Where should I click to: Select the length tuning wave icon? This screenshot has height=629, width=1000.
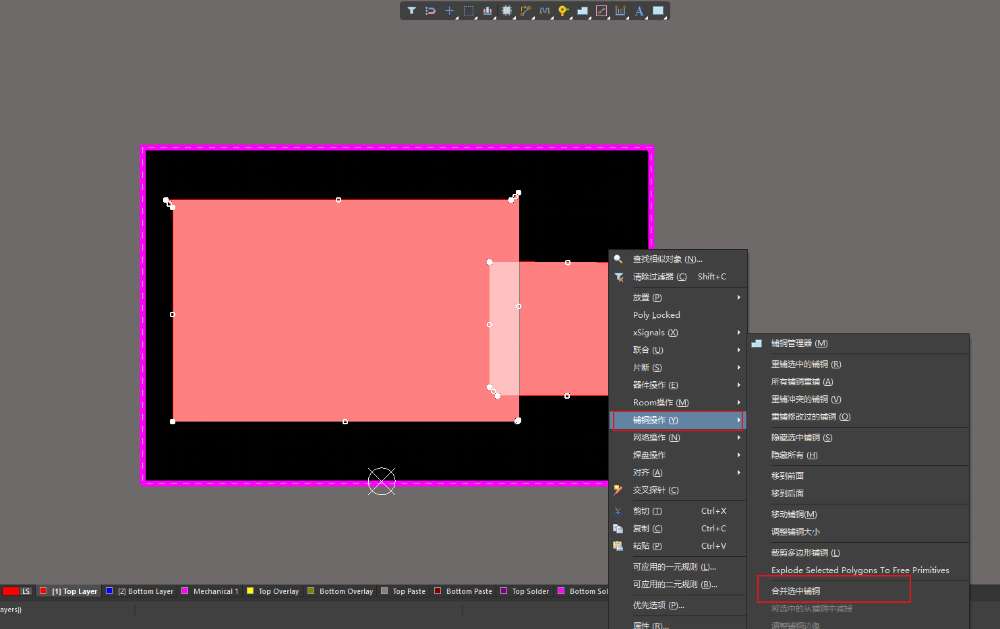[544, 11]
